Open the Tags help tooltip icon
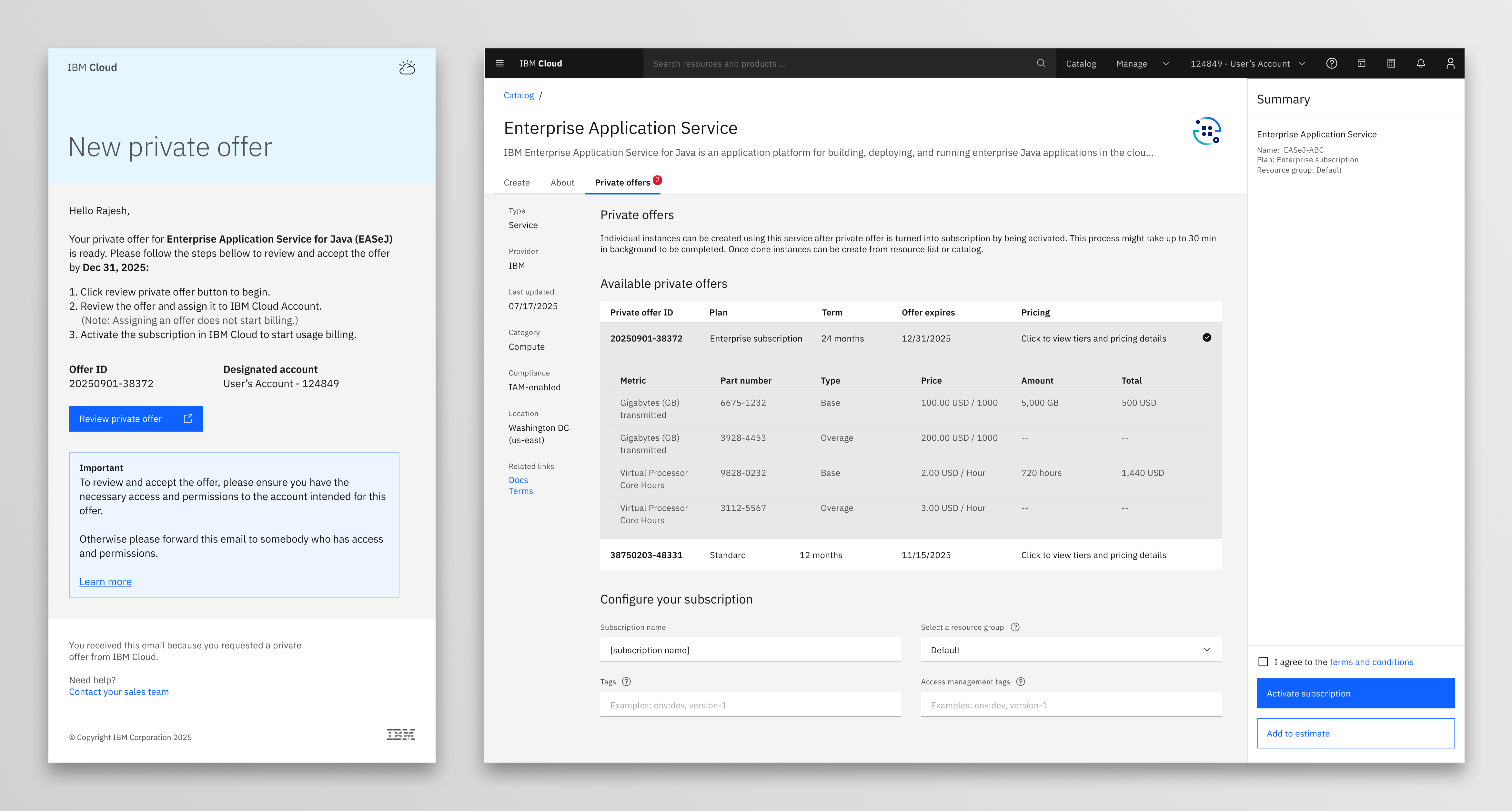 (x=627, y=681)
